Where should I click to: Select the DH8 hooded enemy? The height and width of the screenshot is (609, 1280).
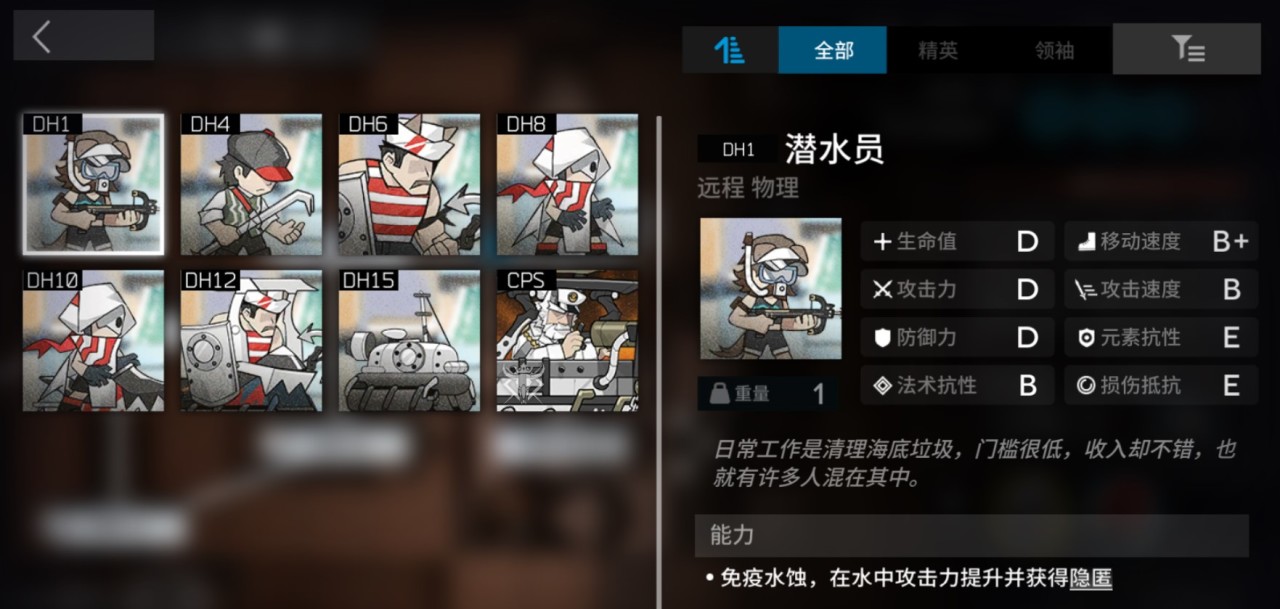pos(567,184)
